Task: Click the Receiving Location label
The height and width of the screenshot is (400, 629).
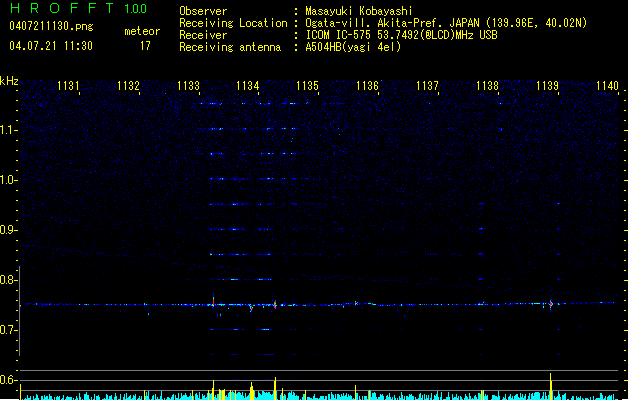Action: tap(233, 23)
